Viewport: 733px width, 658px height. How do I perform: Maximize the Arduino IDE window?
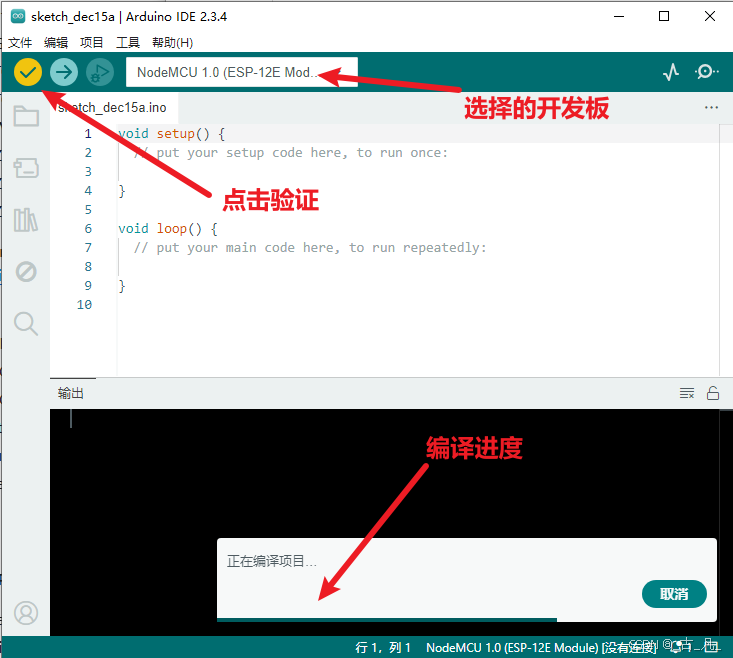point(664,16)
